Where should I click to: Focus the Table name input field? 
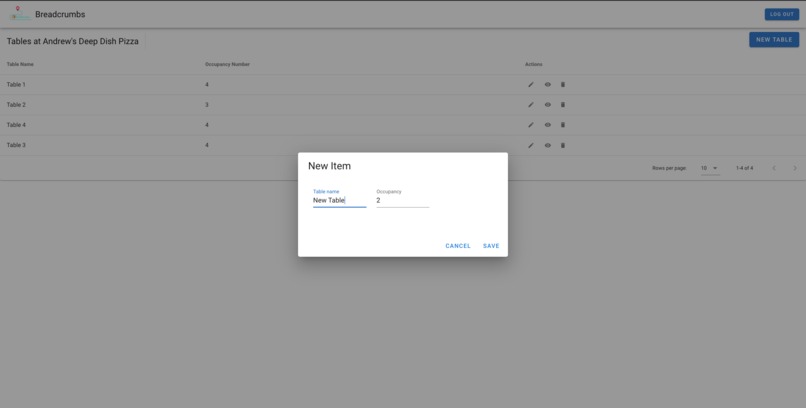tap(339, 200)
